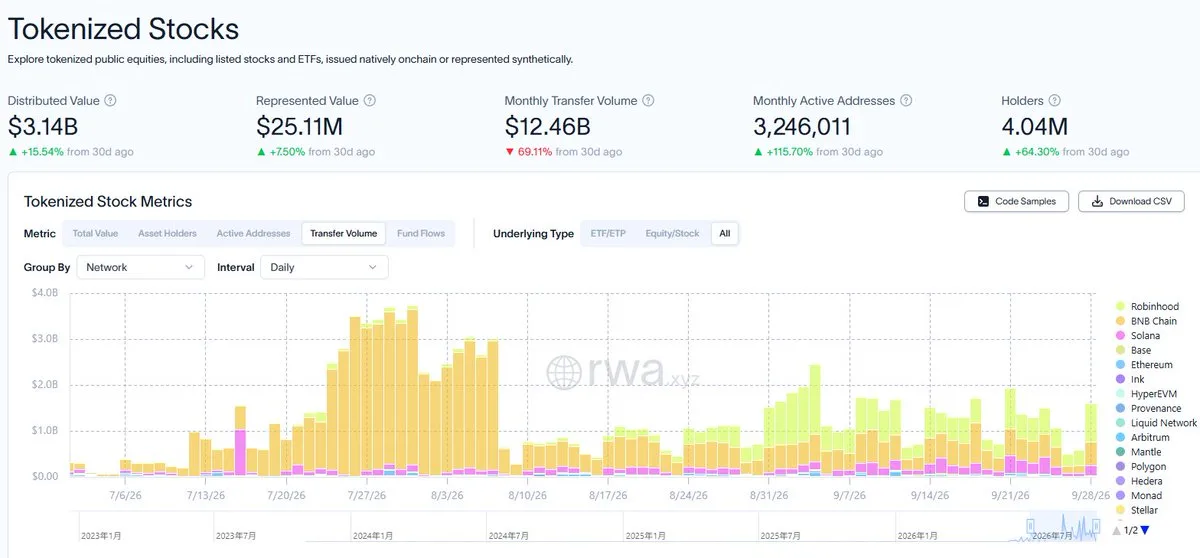Click the Monthly Active Addresses help icon
Screen dimensions: 1200x558
point(906,101)
